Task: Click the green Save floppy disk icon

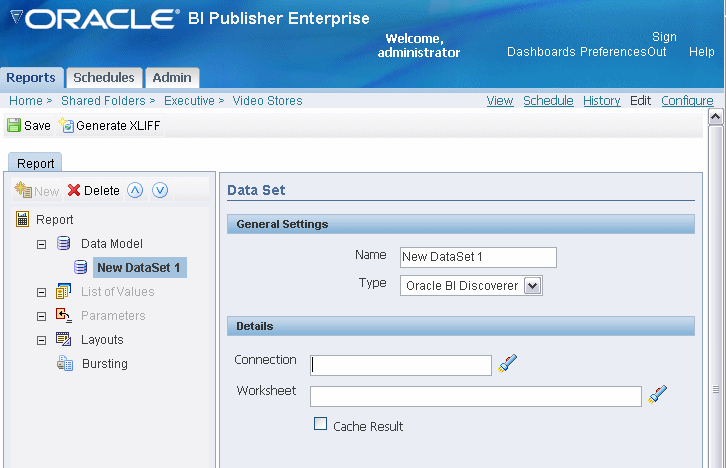Action: [14, 125]
